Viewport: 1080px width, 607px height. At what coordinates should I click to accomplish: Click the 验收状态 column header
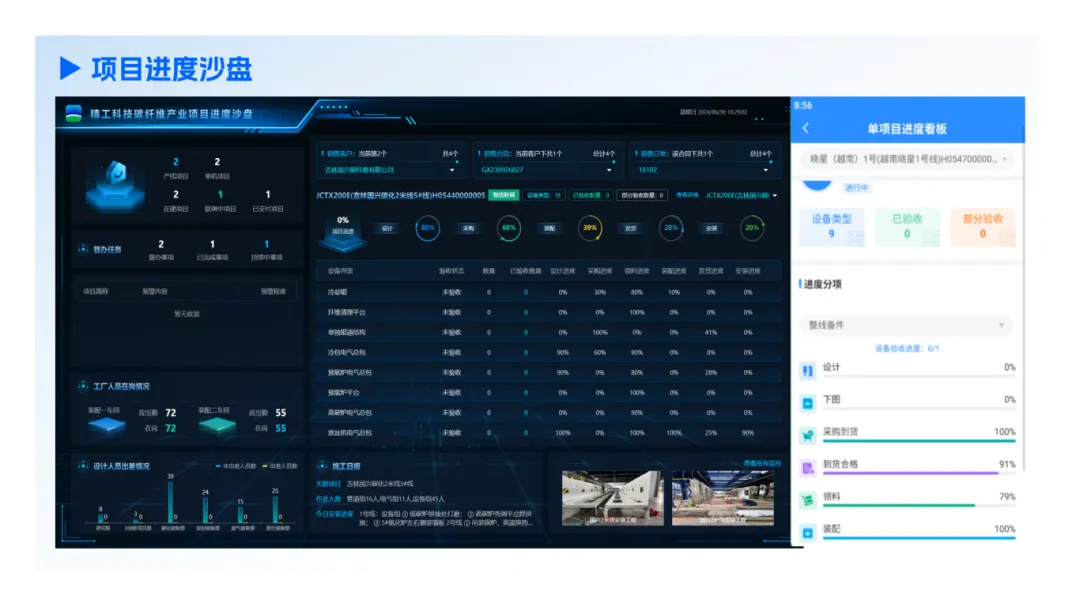(451, 271)
